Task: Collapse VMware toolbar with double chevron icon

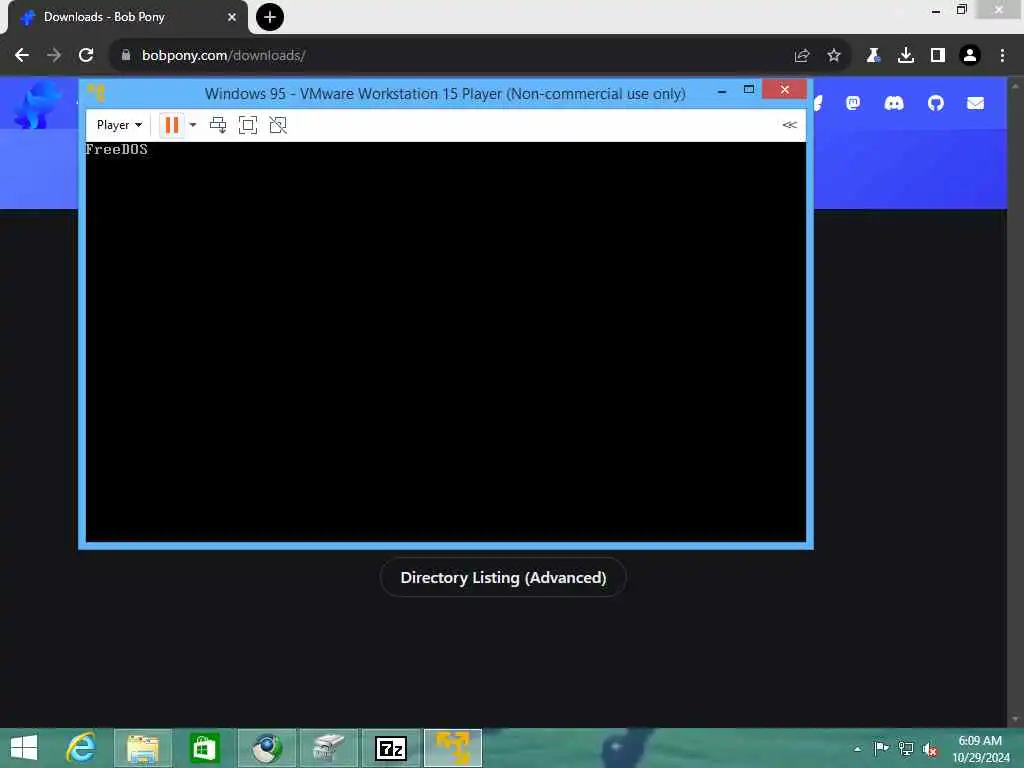Action: pos(790,125)
